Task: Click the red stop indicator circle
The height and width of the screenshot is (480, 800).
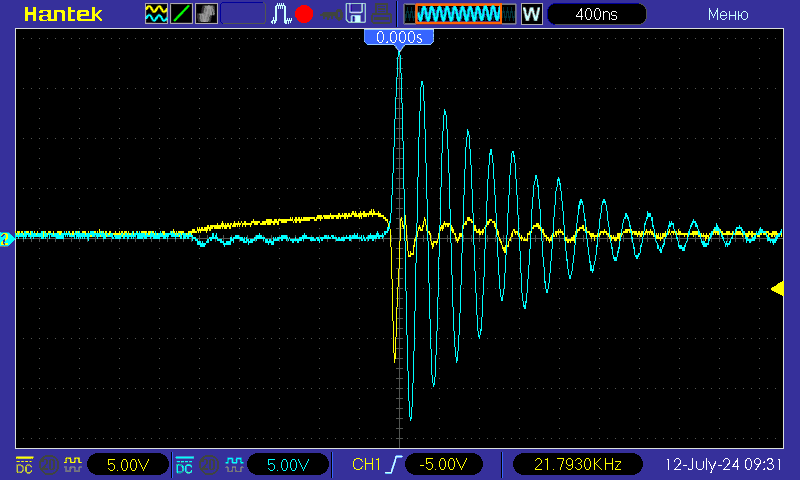Action: pos(304,14)
